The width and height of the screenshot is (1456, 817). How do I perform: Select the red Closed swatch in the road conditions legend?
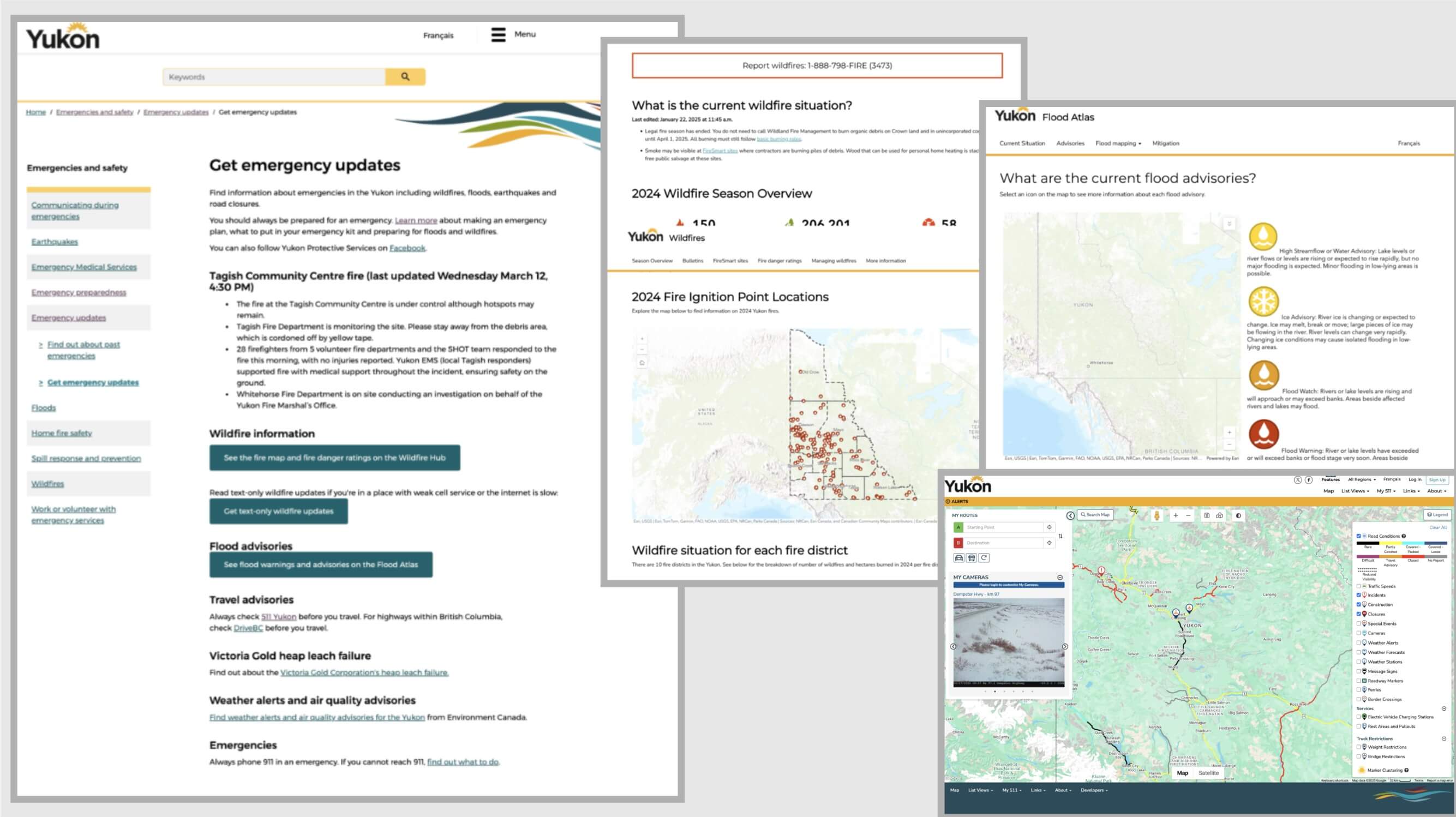pyautogui.click(x=1413, y=556)
